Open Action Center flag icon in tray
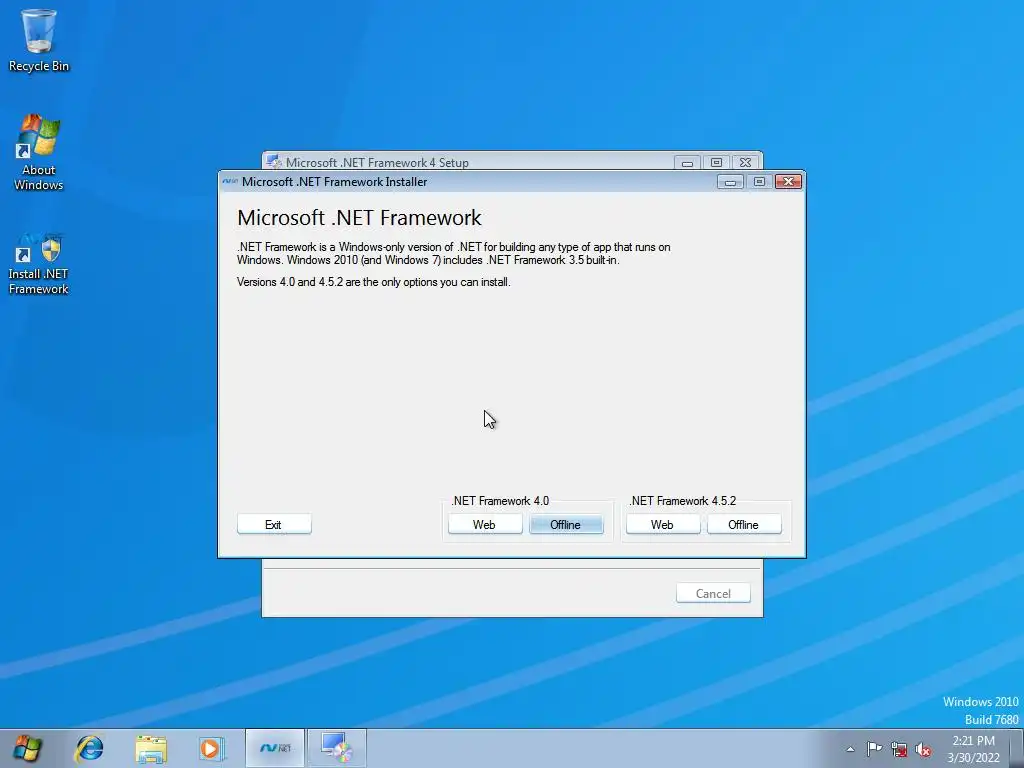The image size is (1024, 768). [874, 749]
